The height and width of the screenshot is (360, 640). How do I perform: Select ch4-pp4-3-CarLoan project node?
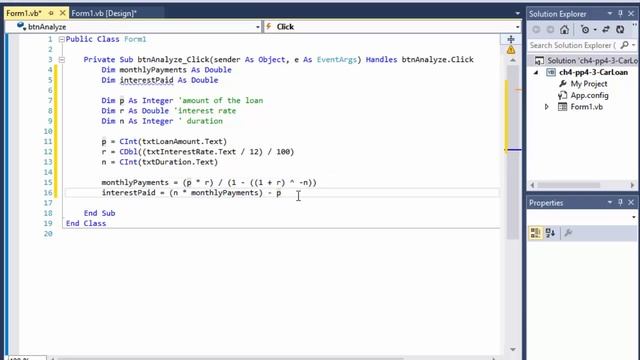click(593, 72)
